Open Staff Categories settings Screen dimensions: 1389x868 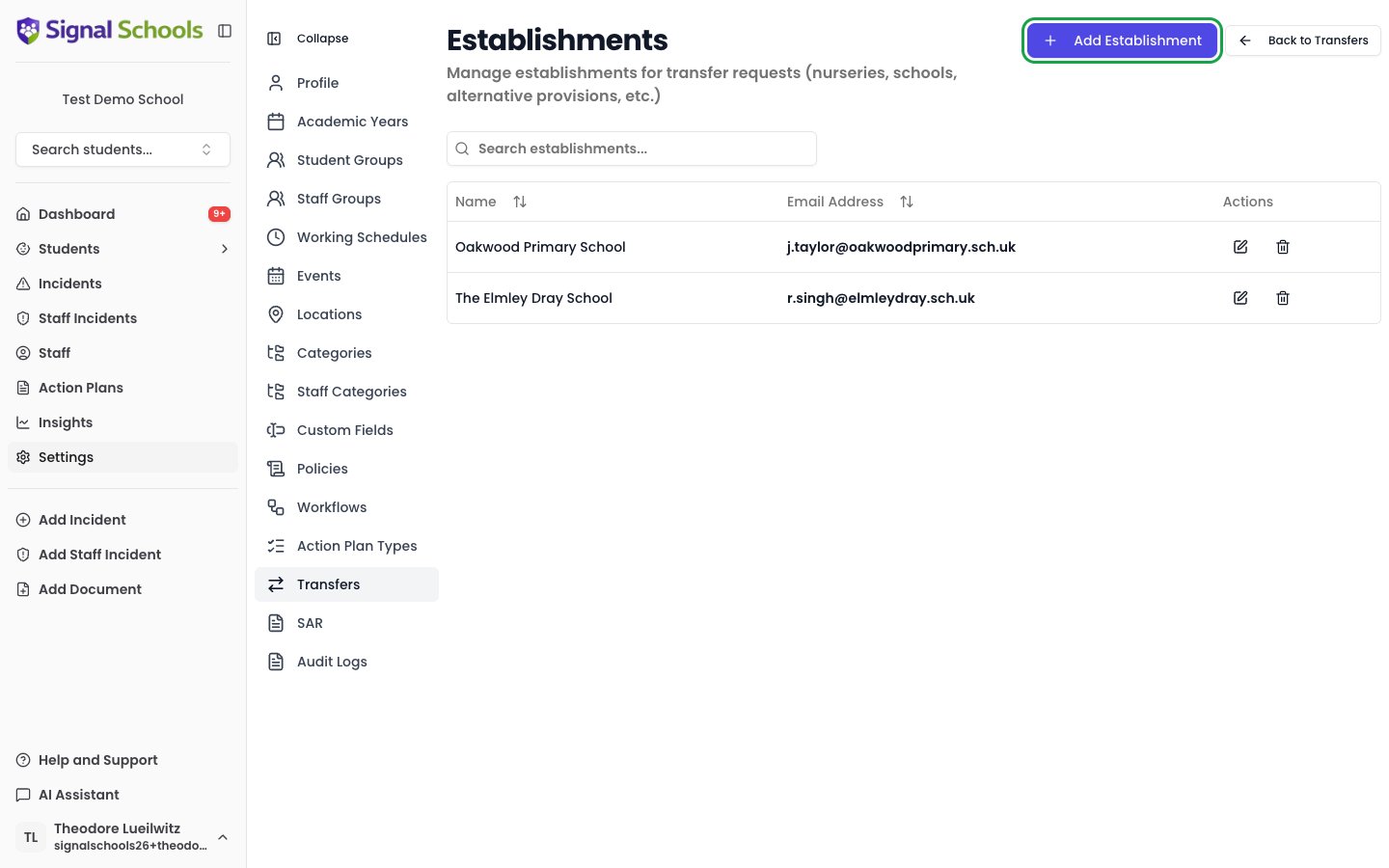pyautogui.click(x=346, y=392)
